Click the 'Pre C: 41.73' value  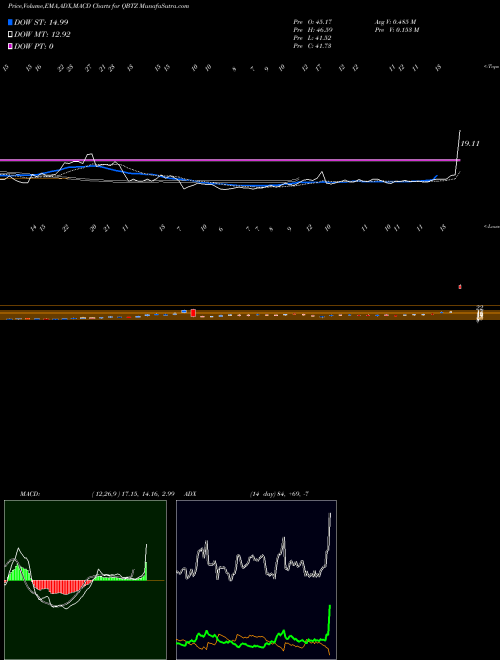point(313,46)
